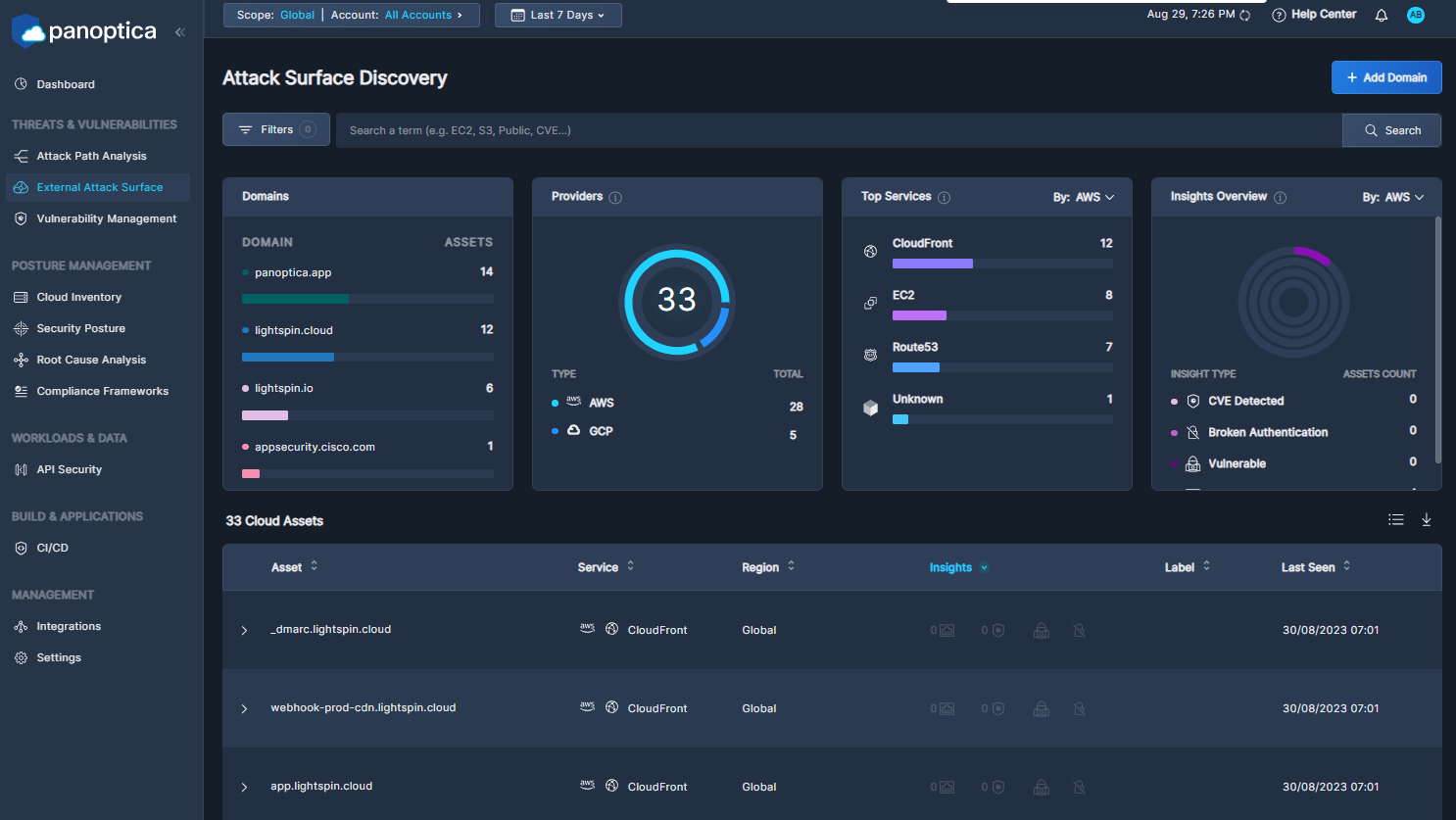This screenshot has height=820, width=1456.
Task: Click broken authentication icon in _dmarc row
Action: 1079,630
